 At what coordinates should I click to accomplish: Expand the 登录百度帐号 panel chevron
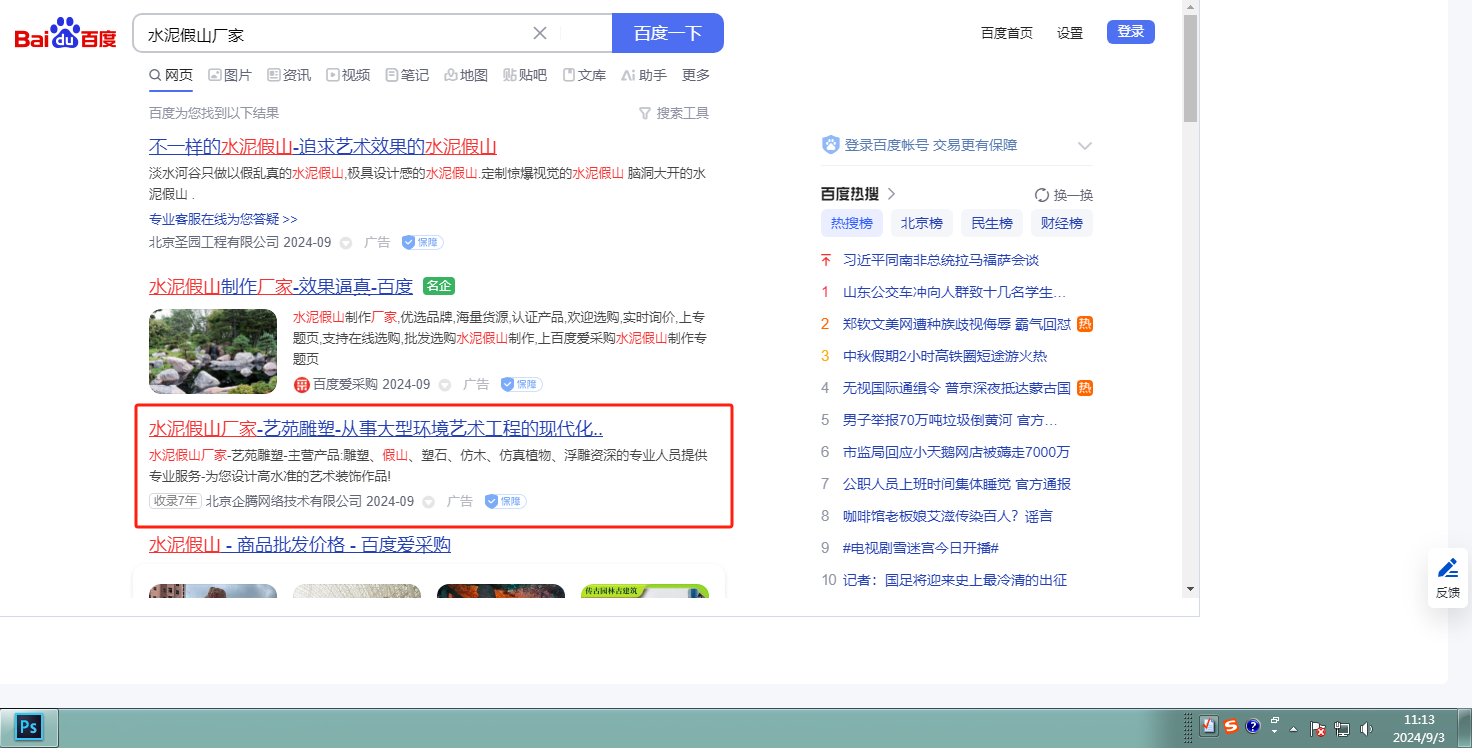[1084, 146]
